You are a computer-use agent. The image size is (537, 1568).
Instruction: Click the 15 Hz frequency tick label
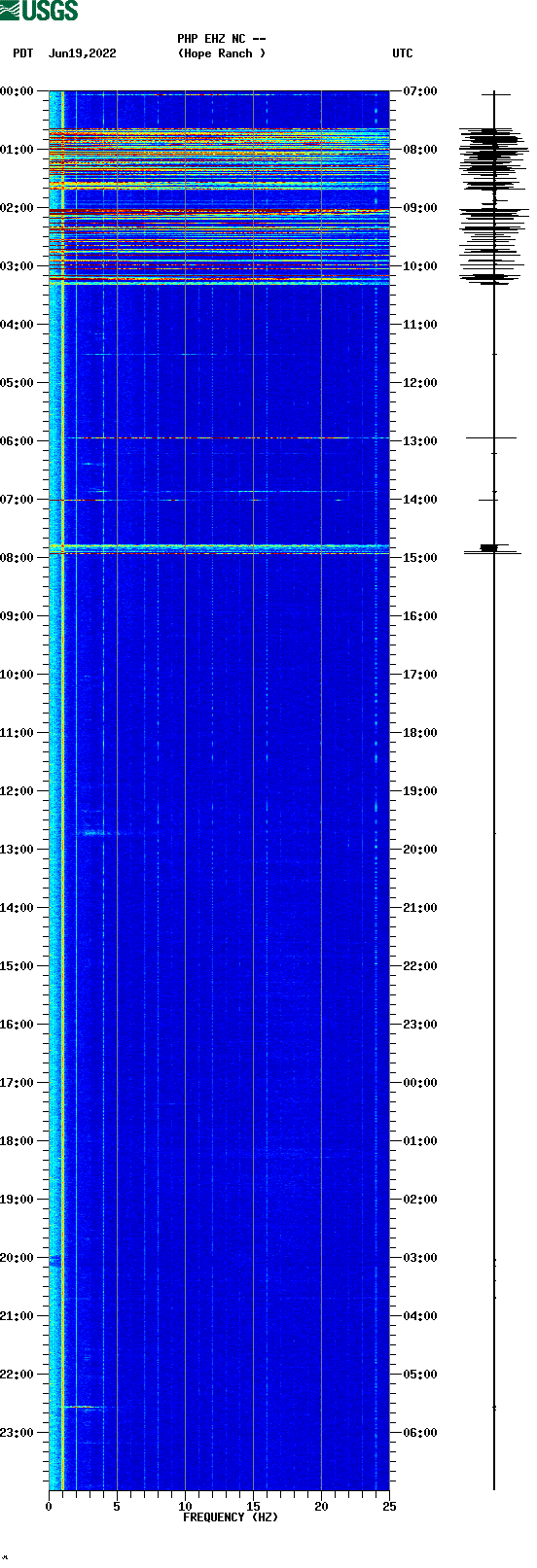pos(253,1507)
